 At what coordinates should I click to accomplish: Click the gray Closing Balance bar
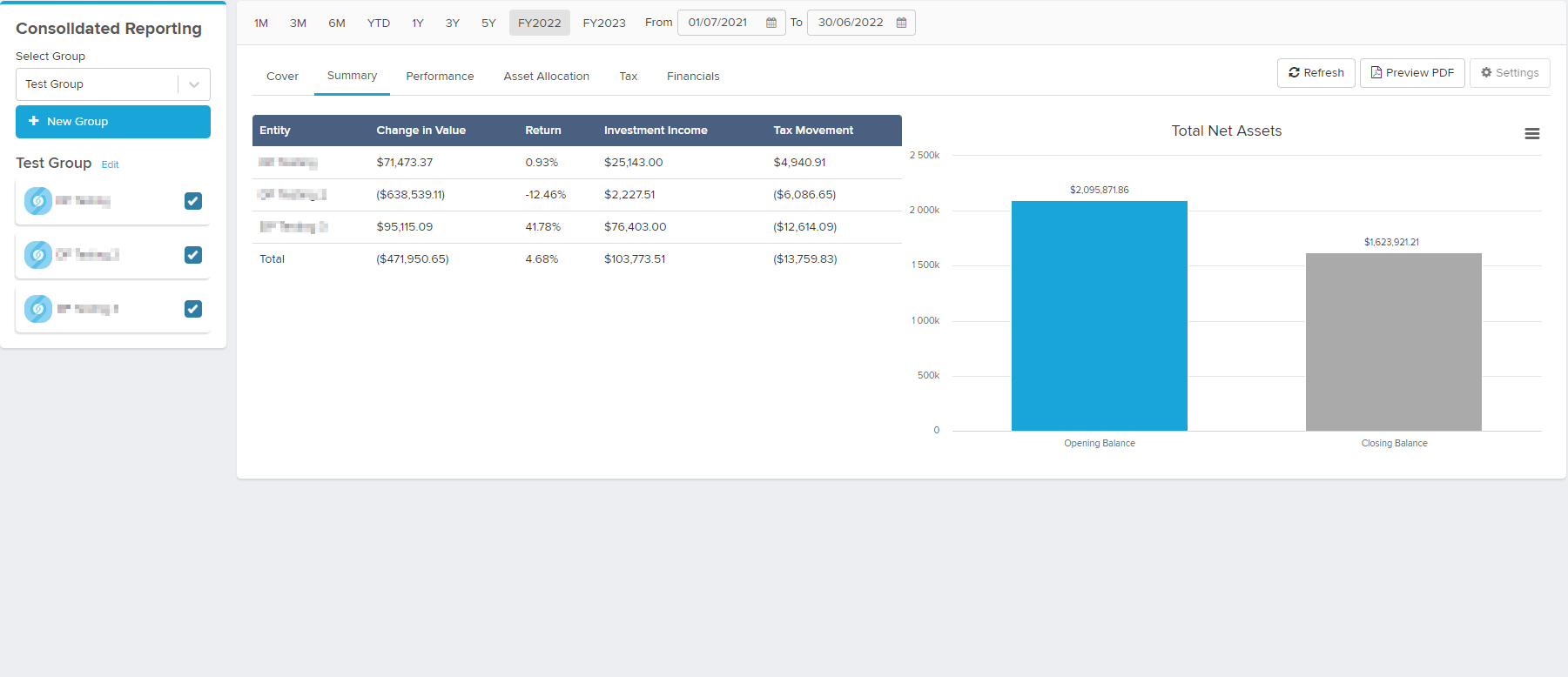point(1394,342)
